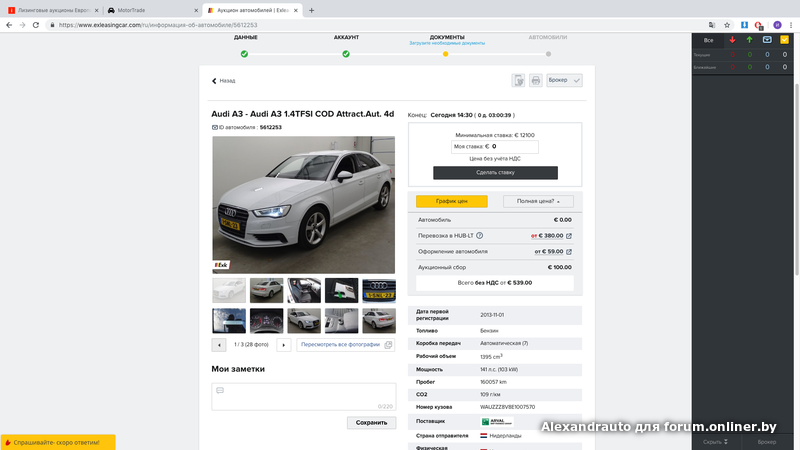Click the ID icon next to ID автомобиля
The height and width of the screenshot is (450, 800).
pos(215,128)
